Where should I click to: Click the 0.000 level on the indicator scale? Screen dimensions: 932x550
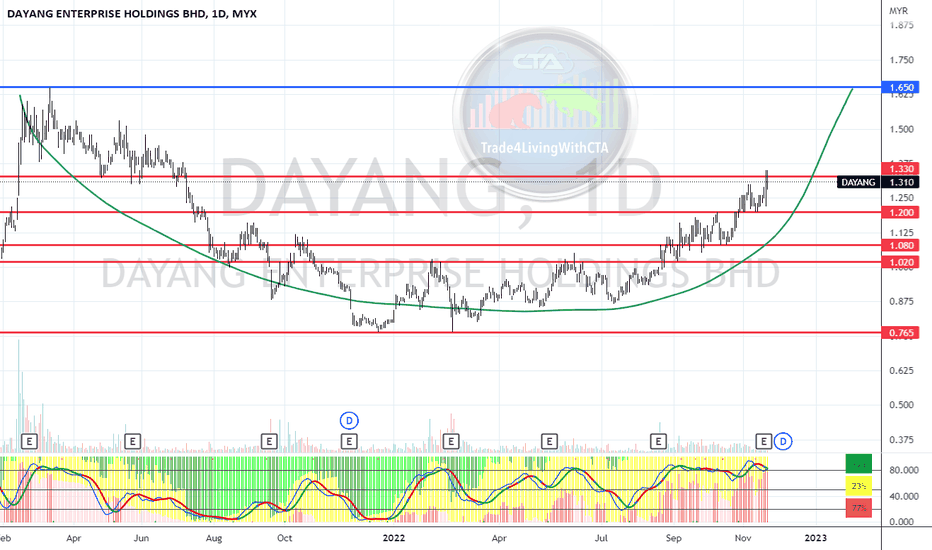(902, 521)
